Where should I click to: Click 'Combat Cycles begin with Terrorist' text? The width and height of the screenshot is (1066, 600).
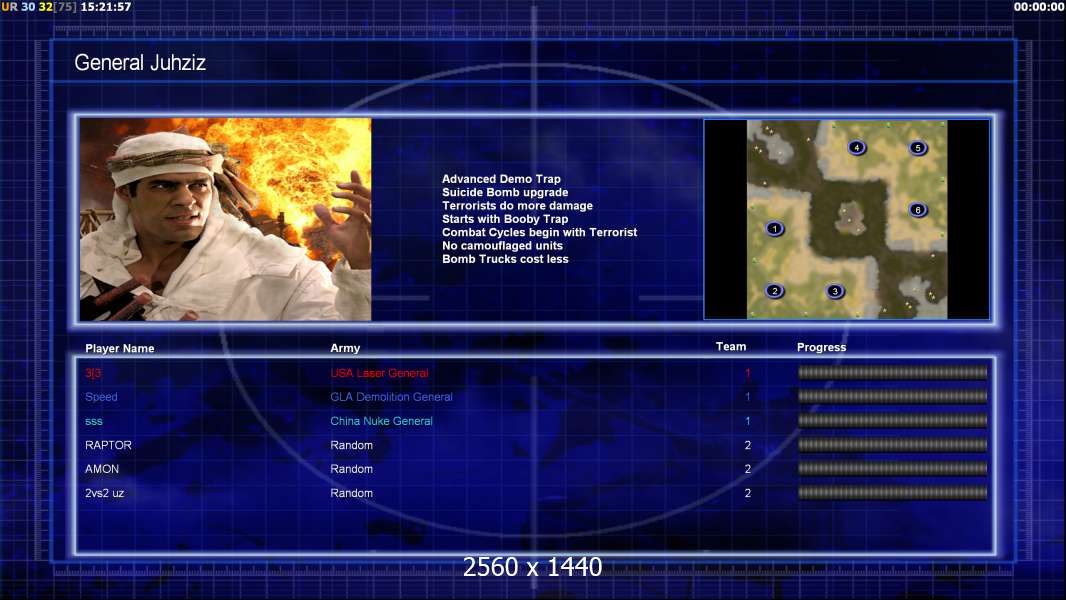540,232
